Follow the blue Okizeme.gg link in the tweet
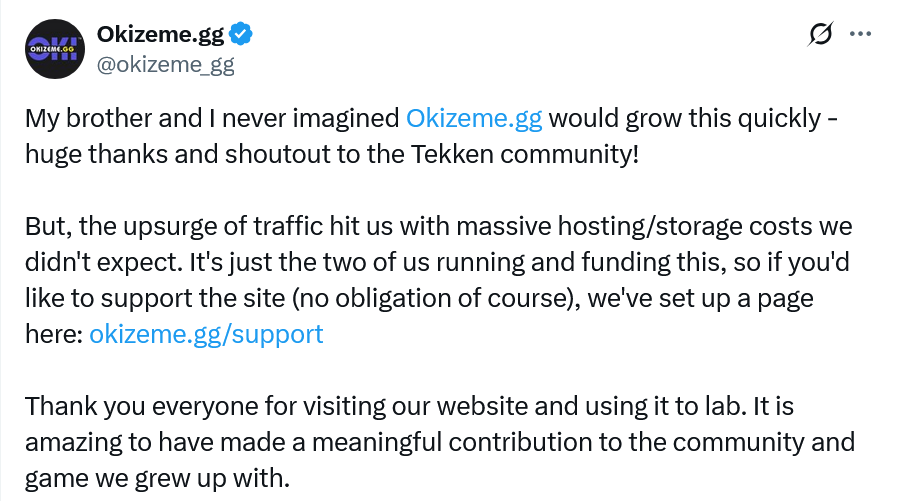 [474, 118]
